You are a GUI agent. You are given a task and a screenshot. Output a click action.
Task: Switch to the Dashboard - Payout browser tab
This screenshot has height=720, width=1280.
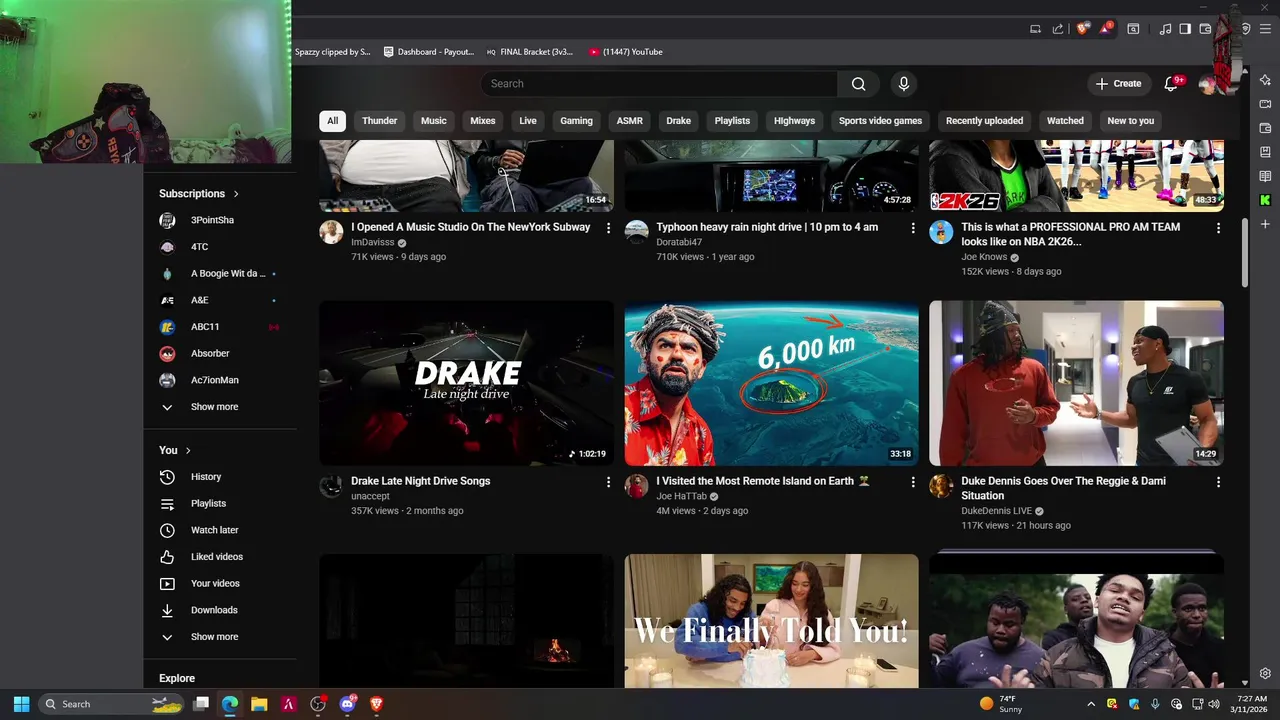pyautogui.click(x=429, y=52)
